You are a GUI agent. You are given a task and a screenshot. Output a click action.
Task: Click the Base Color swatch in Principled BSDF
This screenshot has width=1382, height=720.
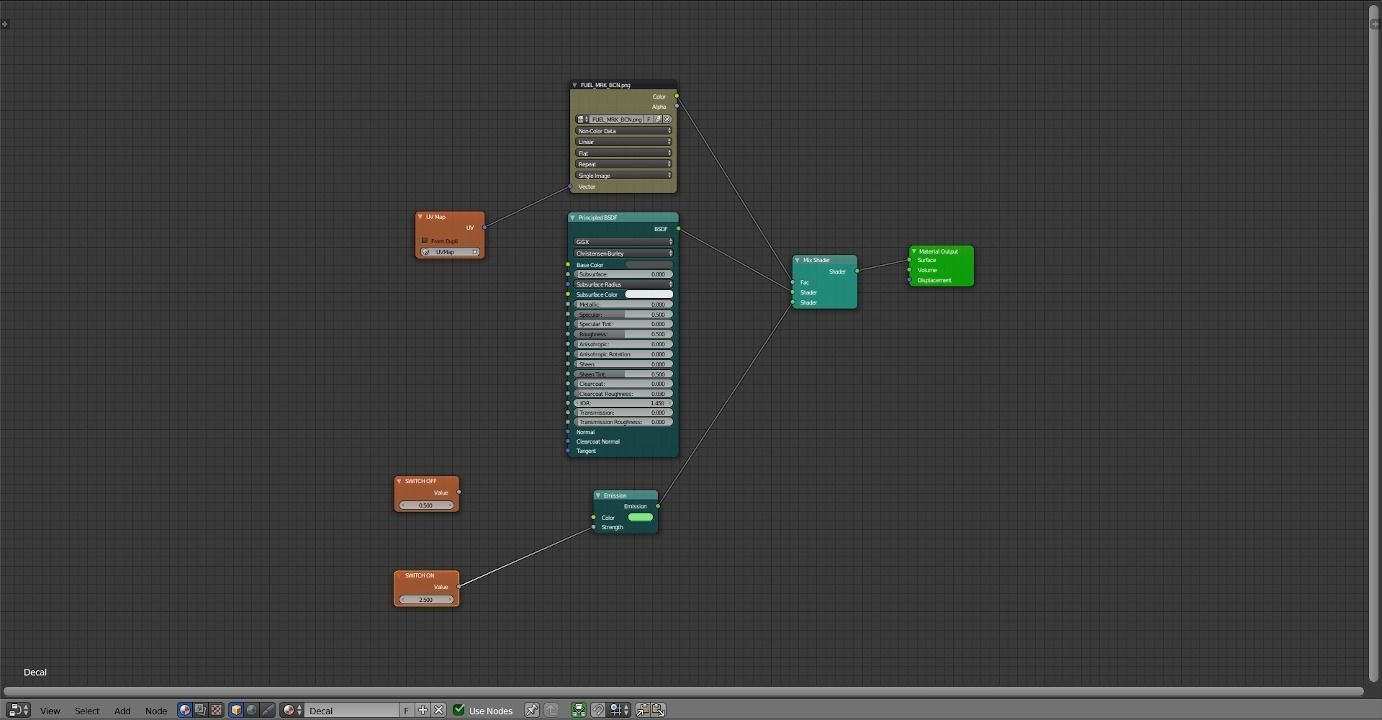649,265
